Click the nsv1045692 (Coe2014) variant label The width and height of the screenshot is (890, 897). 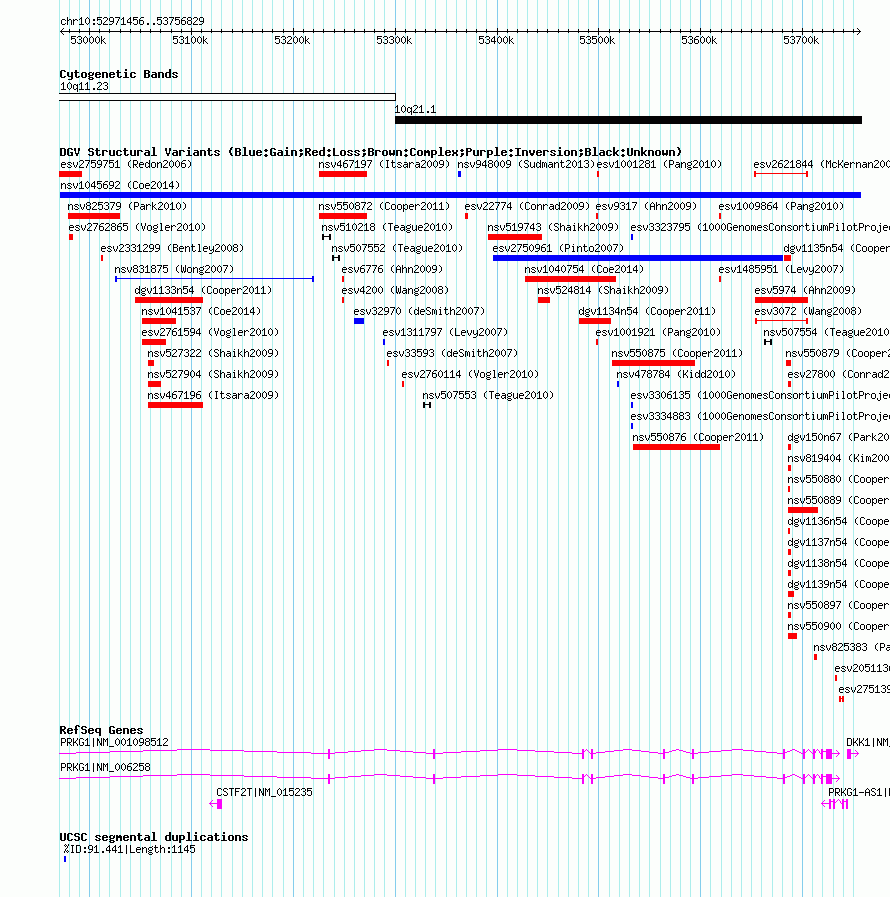point(120,185)
